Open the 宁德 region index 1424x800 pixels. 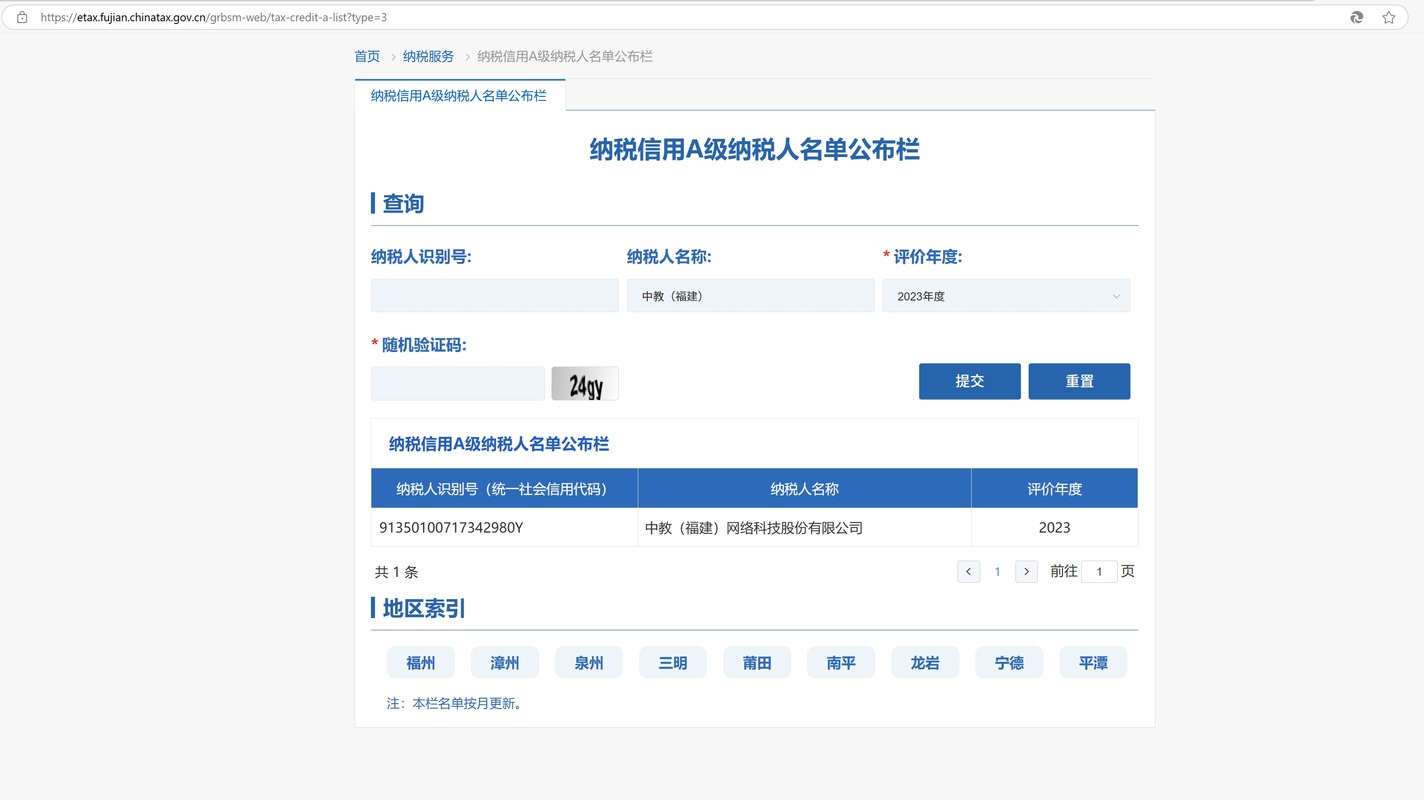[1009, 663]
